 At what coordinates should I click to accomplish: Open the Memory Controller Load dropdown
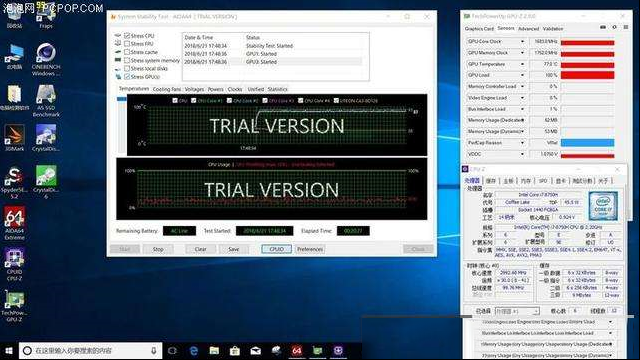click(x=522, y=87)
